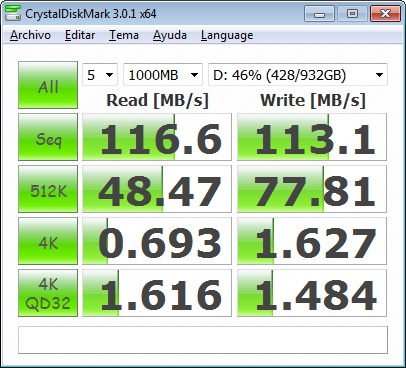406x368 pixels.
Task: Select the 512K read result 48.47
Action: coord(157,189)
